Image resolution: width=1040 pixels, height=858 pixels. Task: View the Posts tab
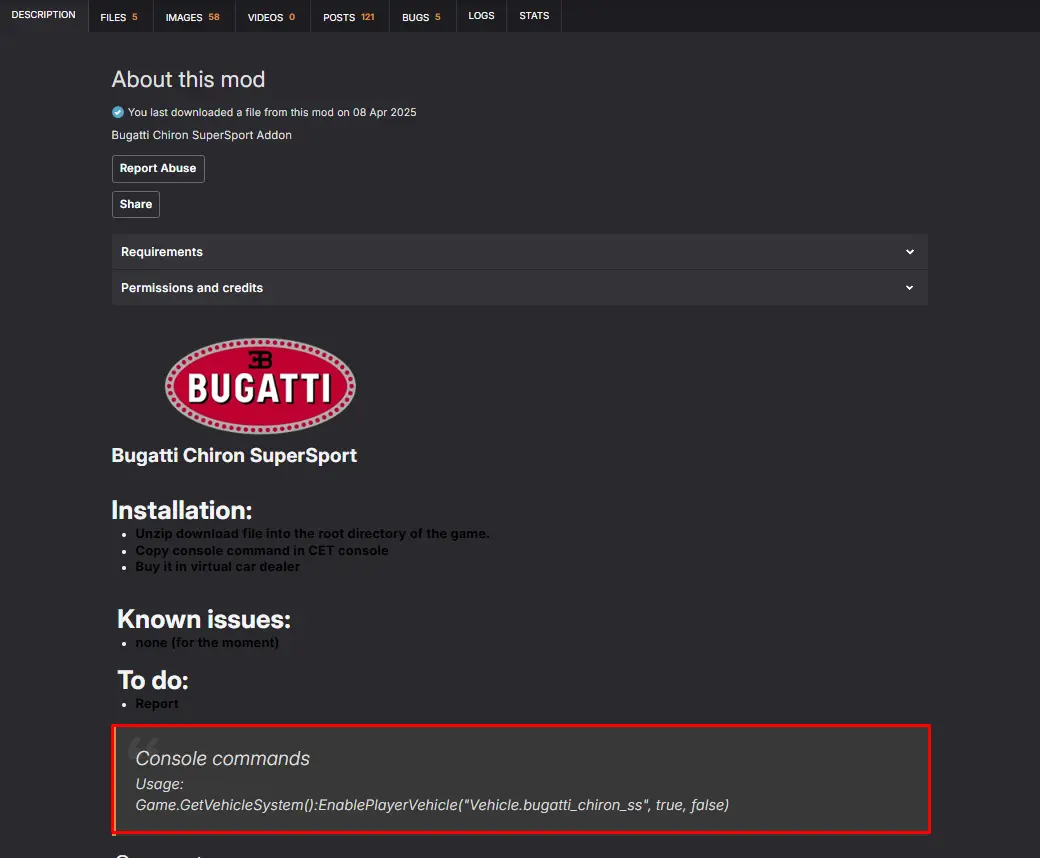coord(349,17)
